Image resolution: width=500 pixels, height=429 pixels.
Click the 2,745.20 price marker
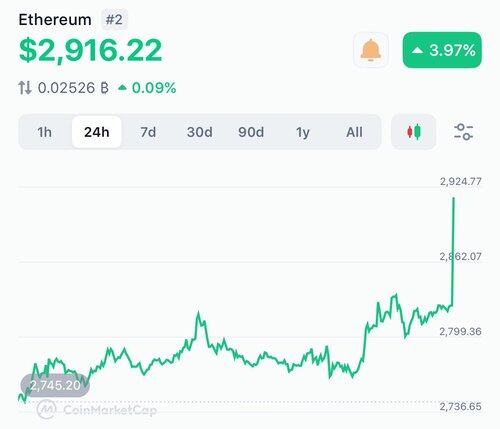pos(55,386)
